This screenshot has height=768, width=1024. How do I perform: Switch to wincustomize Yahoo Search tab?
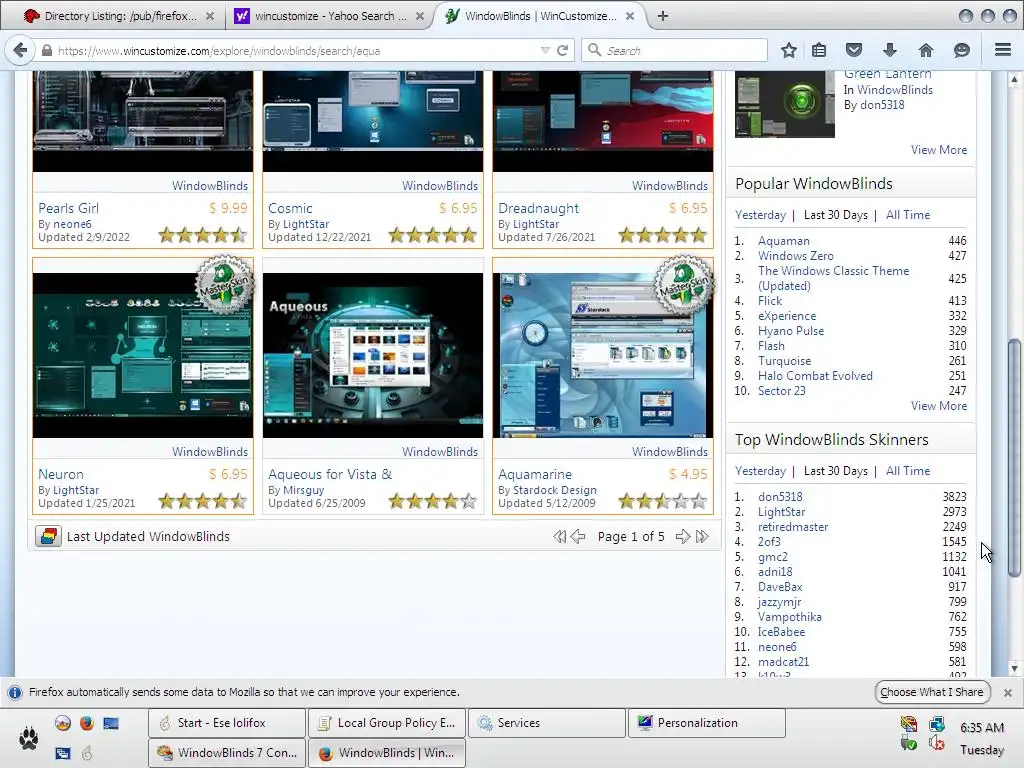click(330, 16)
